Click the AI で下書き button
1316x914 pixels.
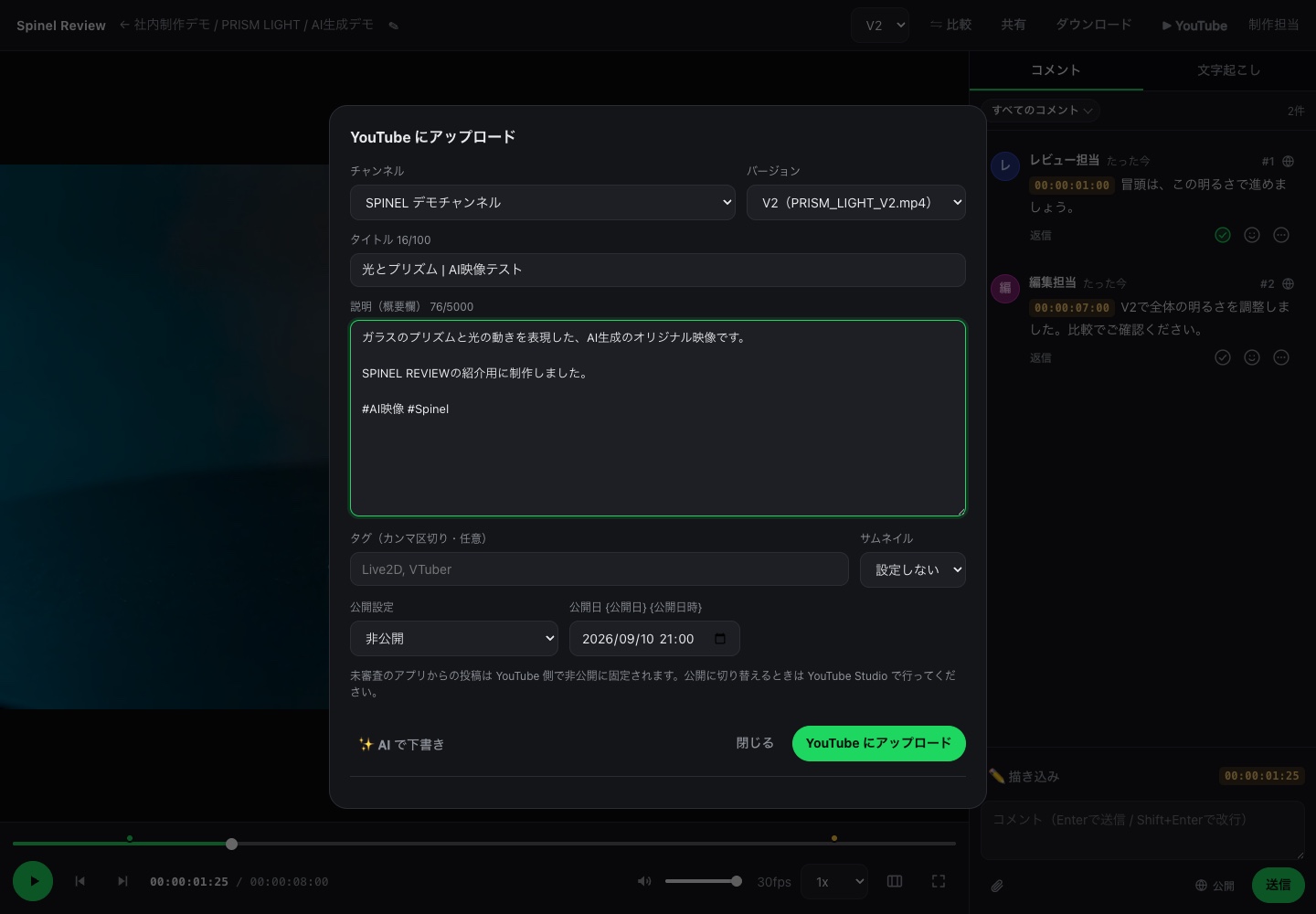tap(402, 744)
